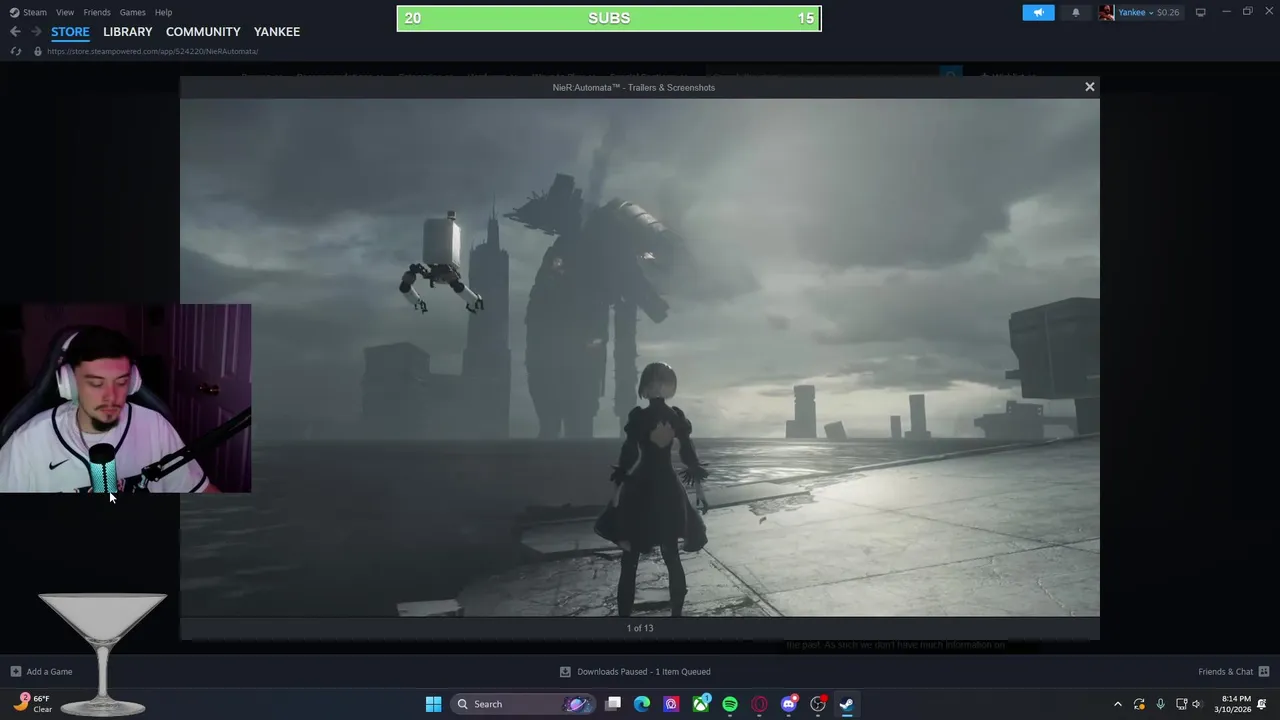This screenshot has width=1280, height=720.
Task: Click the taskbar Search box
Action: tap(522, 704)
